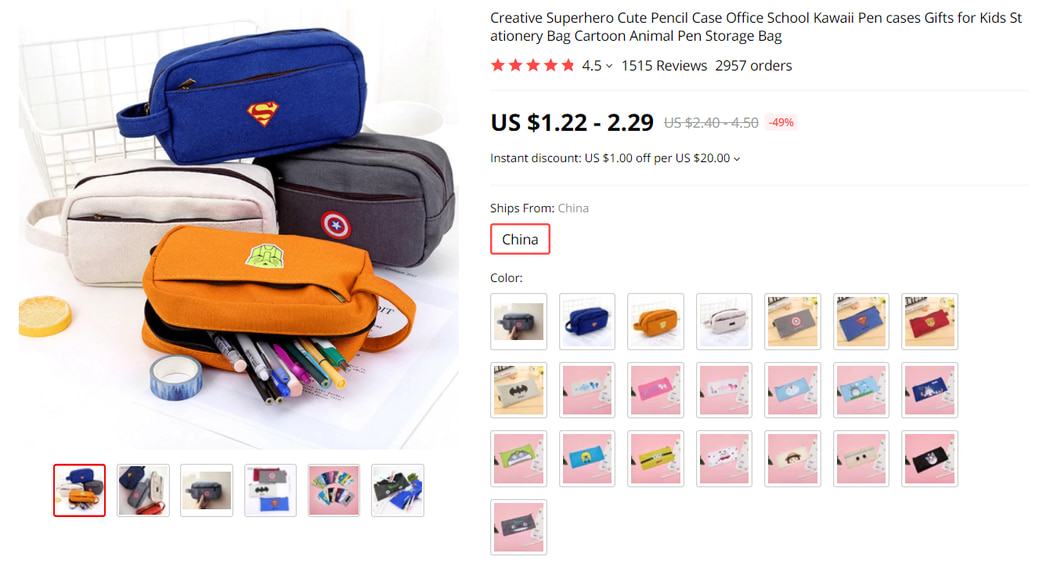Choose the orange pouch color option
This screenshot has height=568, width=1050.
(656, 322)
